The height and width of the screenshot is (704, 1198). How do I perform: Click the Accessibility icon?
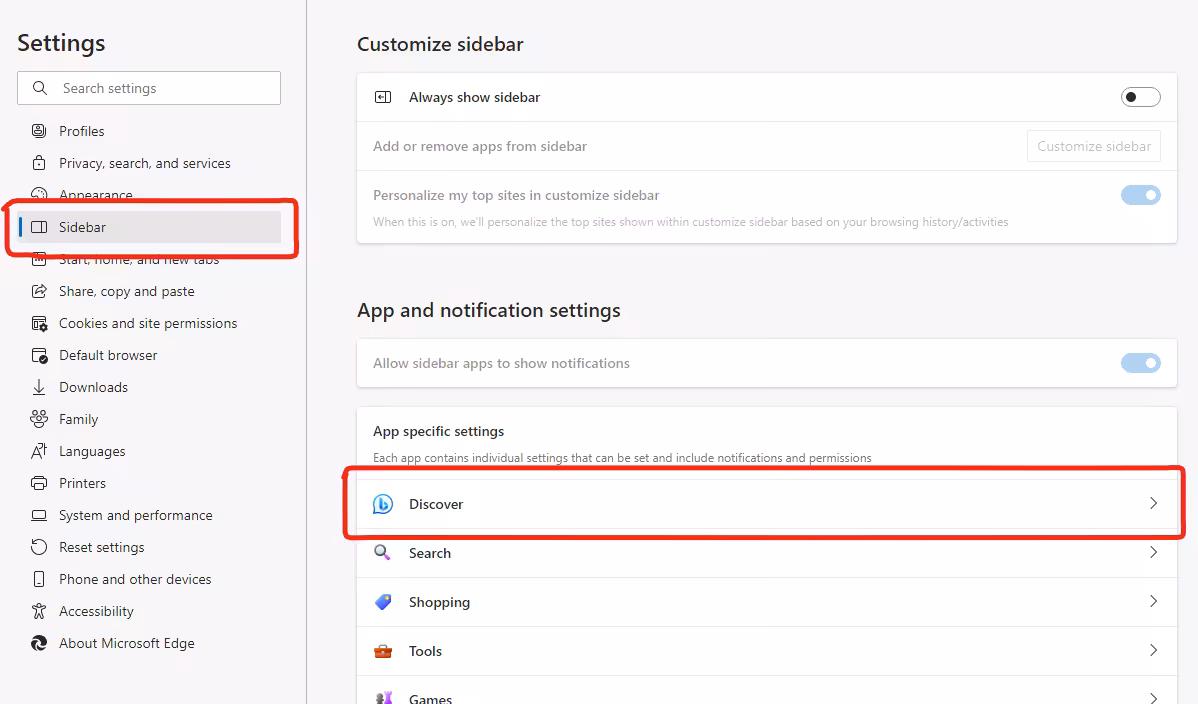tap(39, 611)
